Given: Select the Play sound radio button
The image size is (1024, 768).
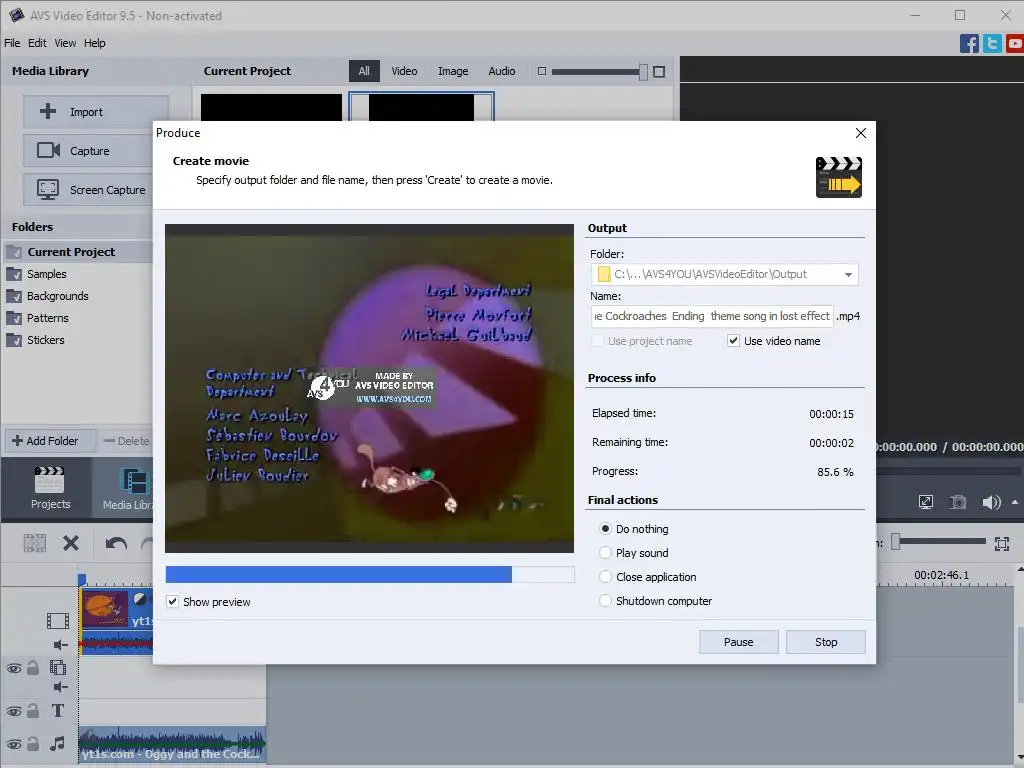Looking at the screenshot, I should [605, 552].
